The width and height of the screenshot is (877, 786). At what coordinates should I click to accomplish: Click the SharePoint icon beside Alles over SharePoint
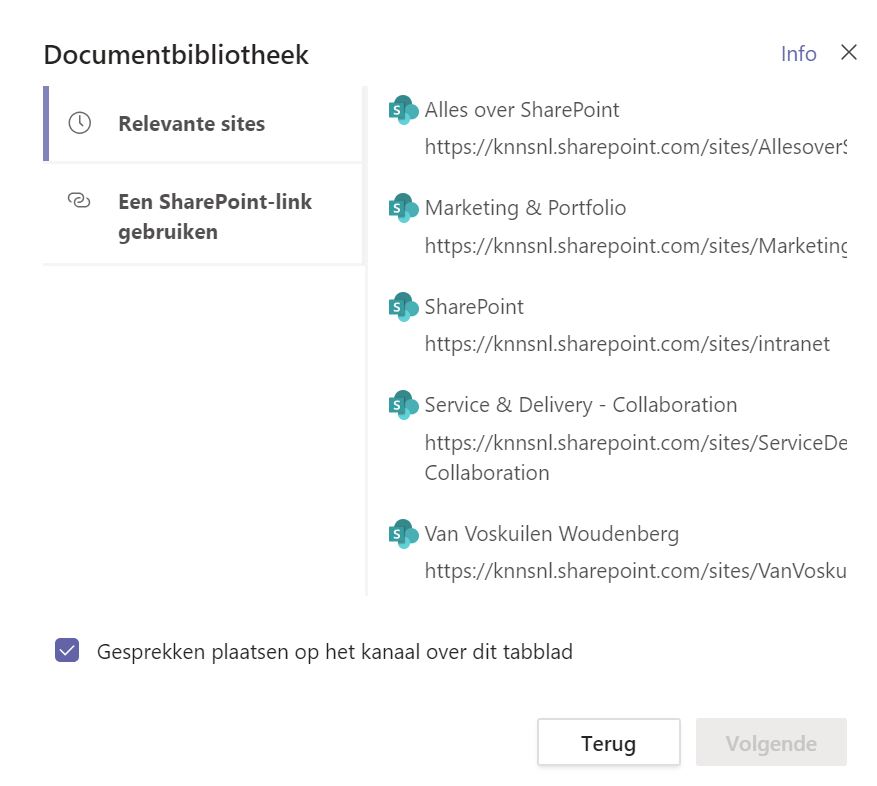pos(403,110)
